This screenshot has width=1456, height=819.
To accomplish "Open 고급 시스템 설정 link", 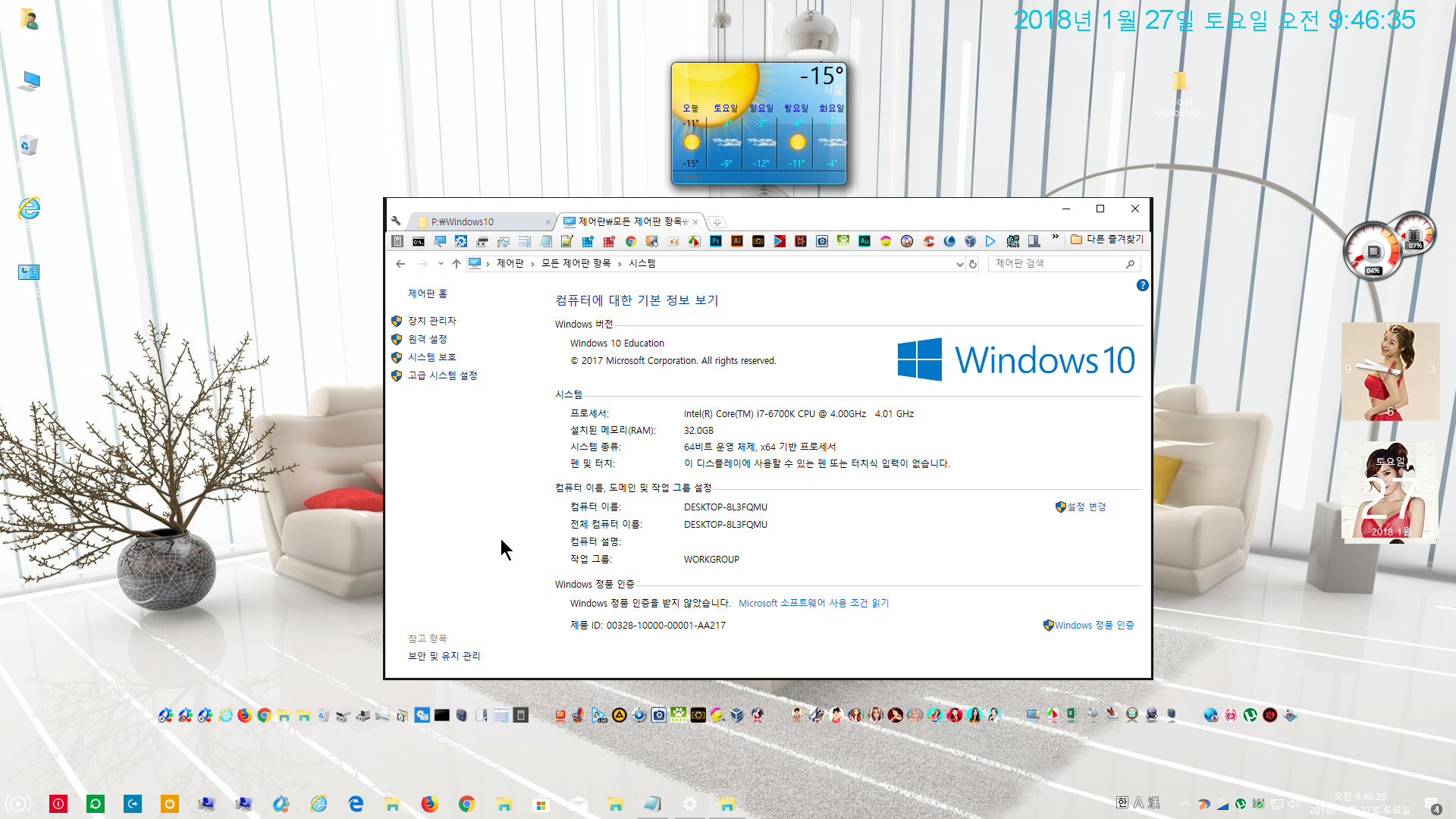I will (x=443, y=375).
